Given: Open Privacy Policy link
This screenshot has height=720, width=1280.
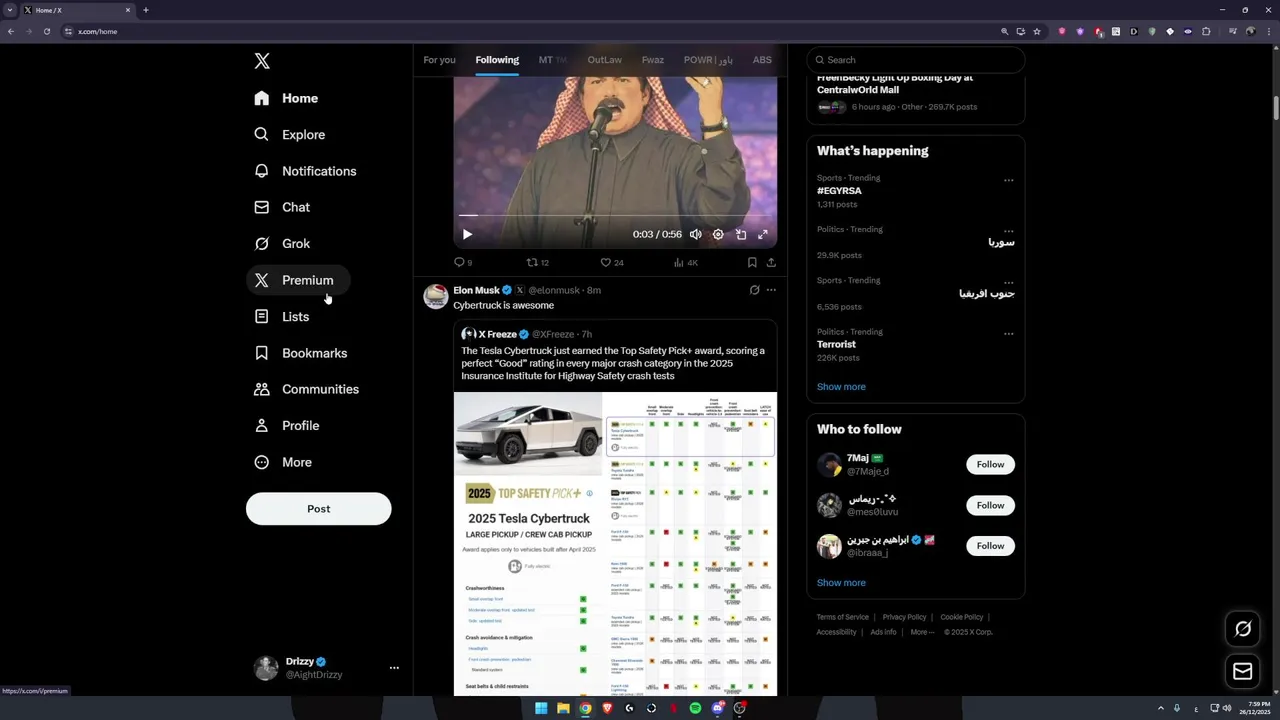Looking at the screenshot, I should (904, 617).
